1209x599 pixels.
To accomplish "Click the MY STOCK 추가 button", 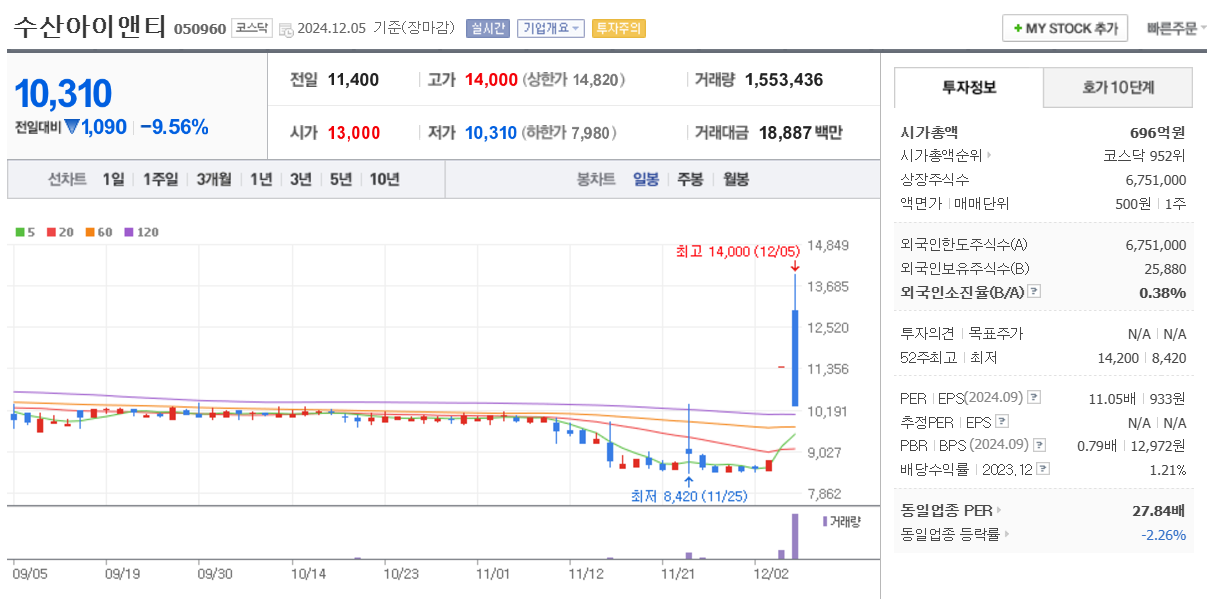I will click(1064, 28).
